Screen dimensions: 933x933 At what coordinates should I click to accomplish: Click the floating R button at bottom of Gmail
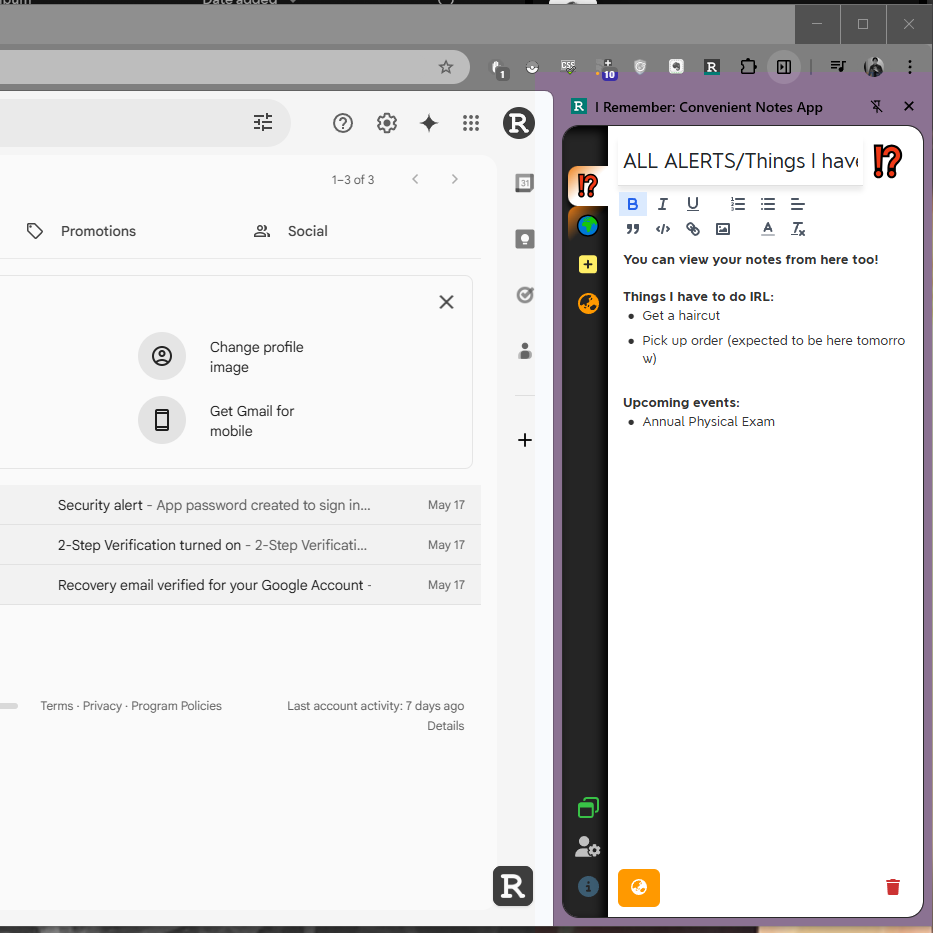point(512,886)
